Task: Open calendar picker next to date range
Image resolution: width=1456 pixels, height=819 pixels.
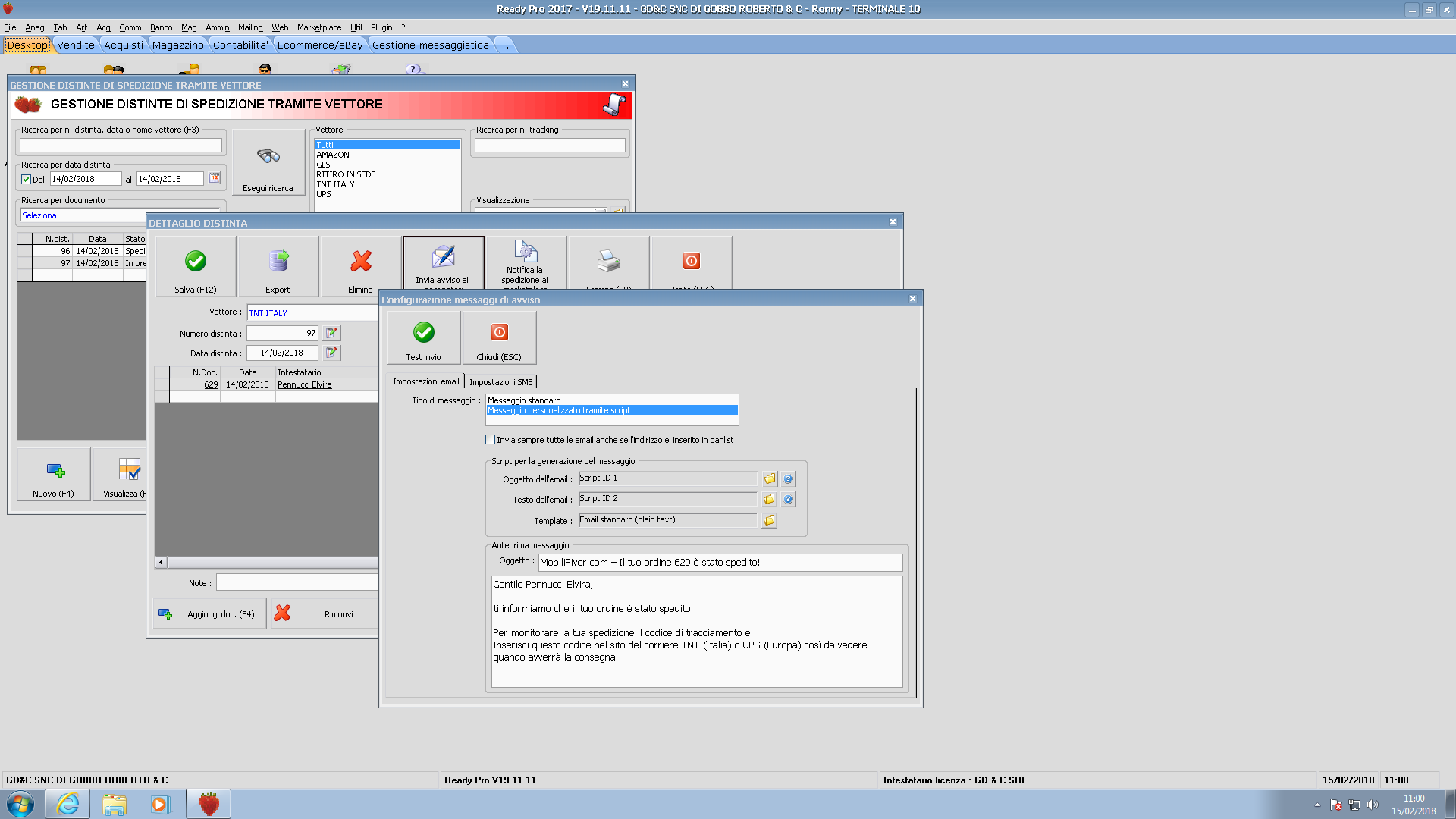Action: click(x=215, y=178)
